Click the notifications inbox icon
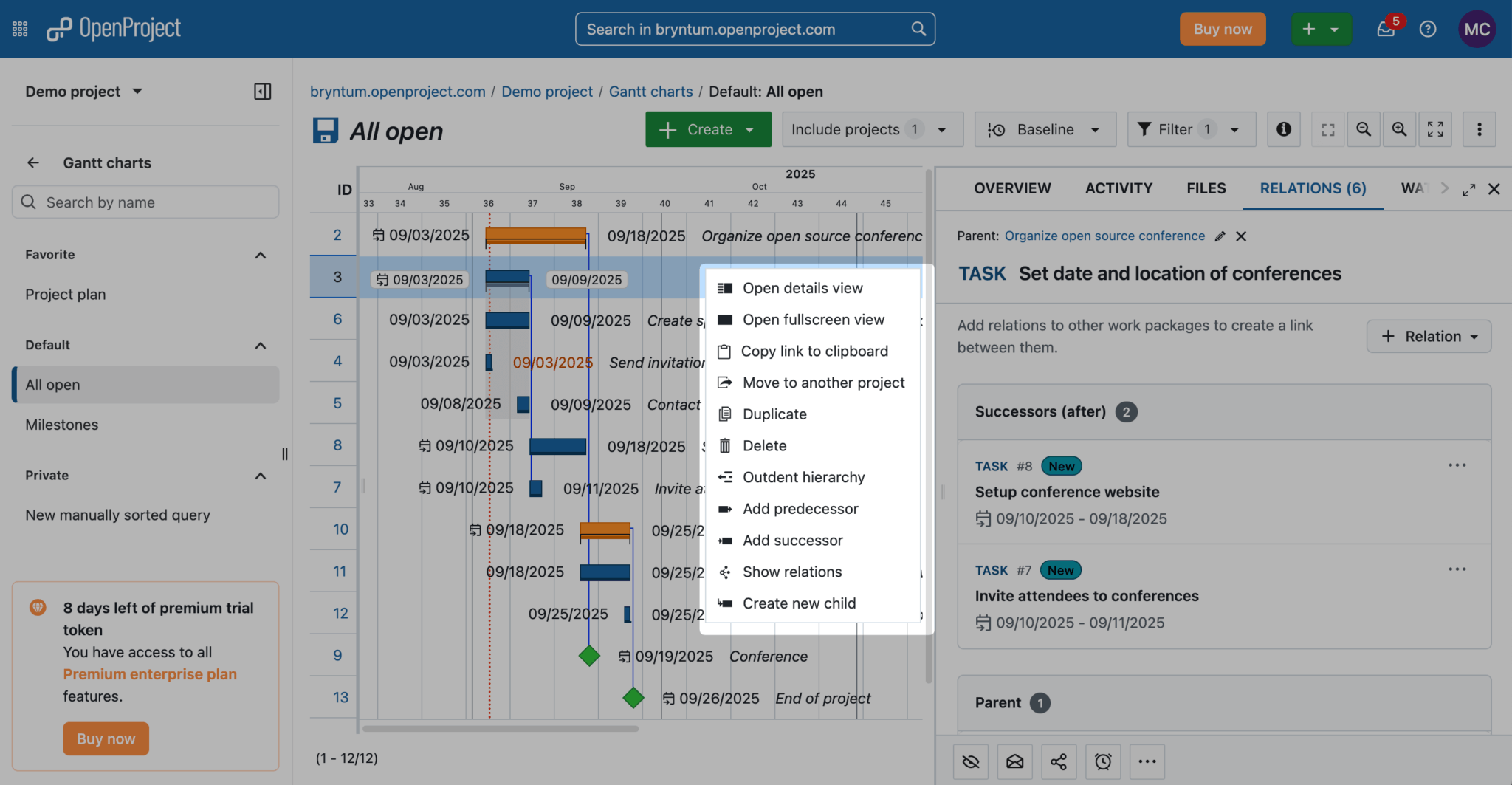Screen dimensions: 1512x785 tap(1385, 30)
